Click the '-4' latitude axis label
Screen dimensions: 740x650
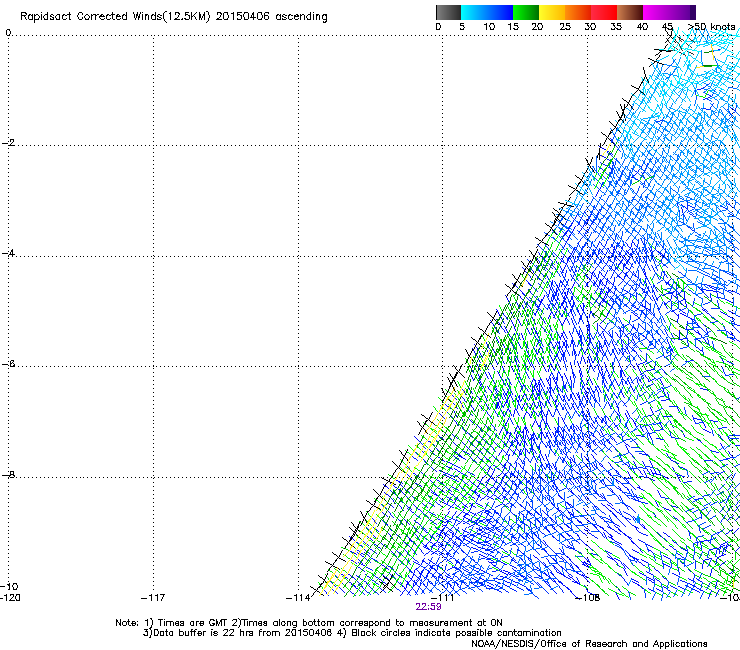point(8,253)
